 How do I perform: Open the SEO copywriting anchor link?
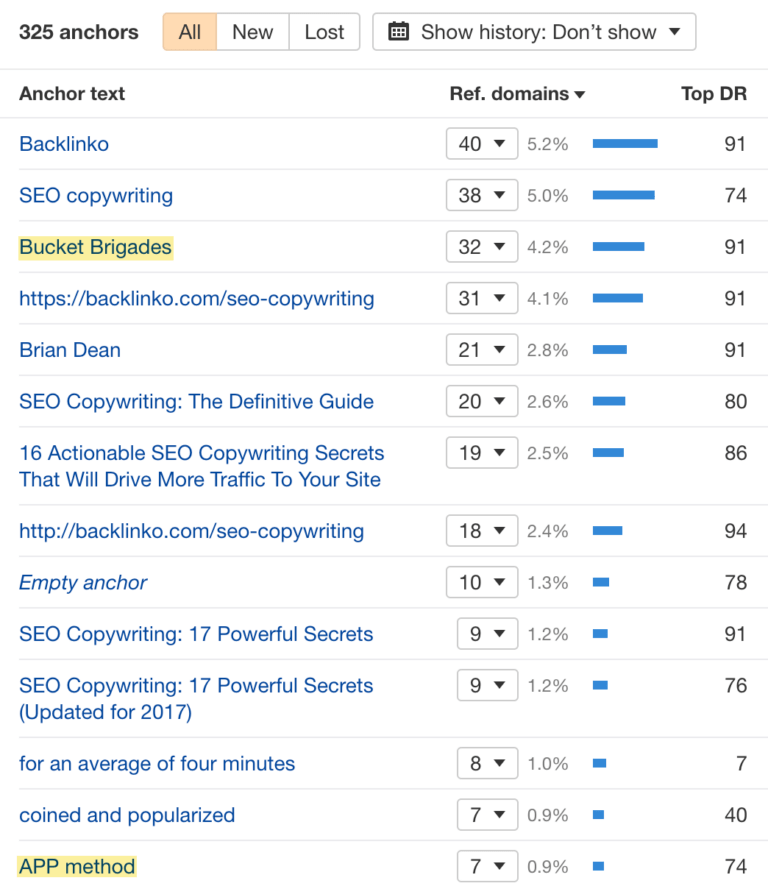coord(95,195)
